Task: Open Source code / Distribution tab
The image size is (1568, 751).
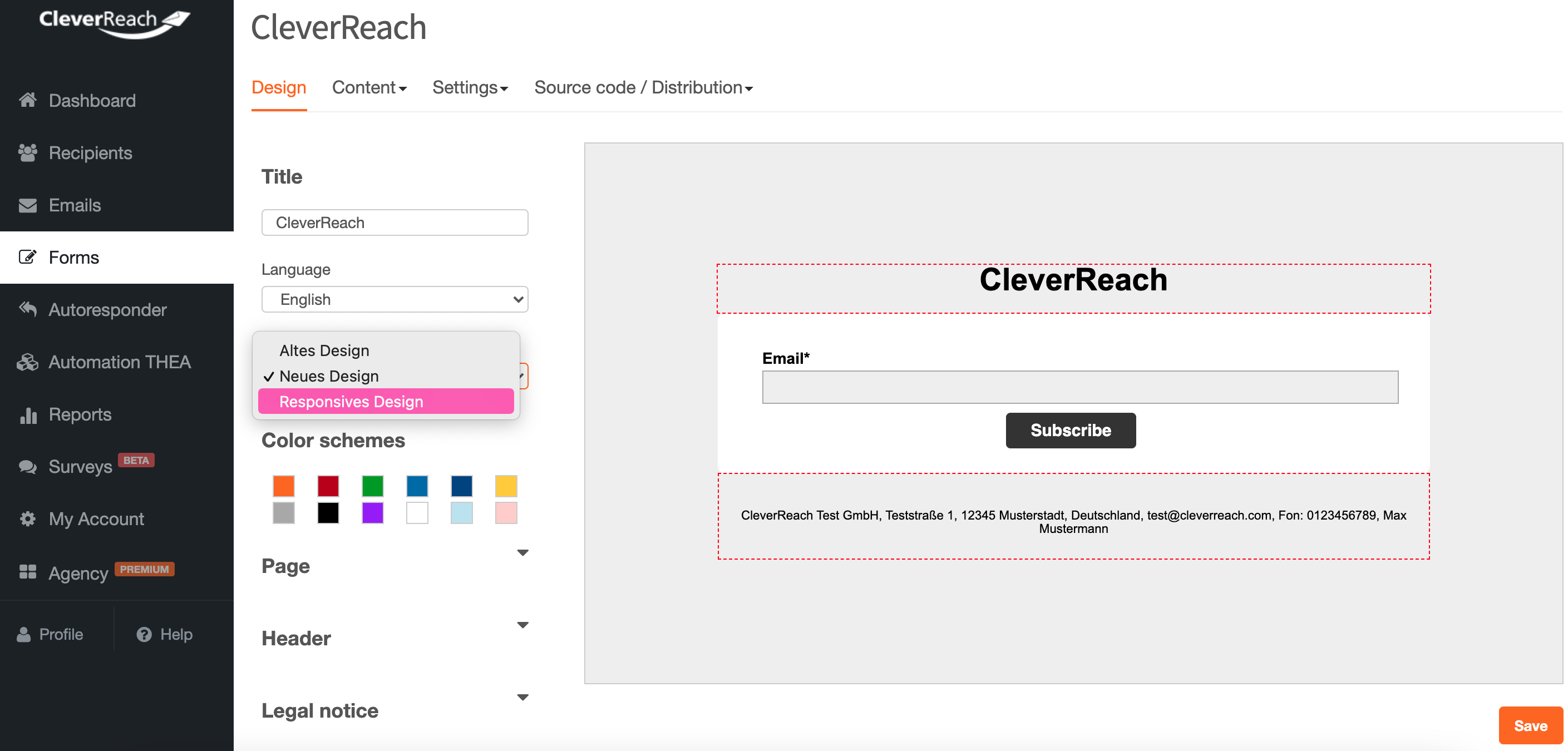Action: tap(643, 88)
